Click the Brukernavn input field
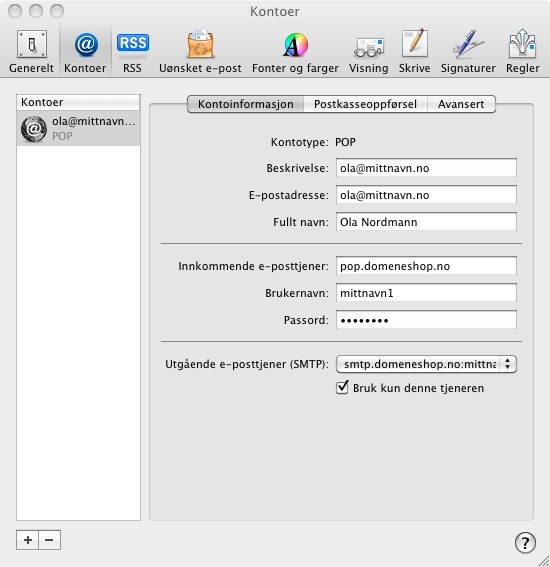 426,293
